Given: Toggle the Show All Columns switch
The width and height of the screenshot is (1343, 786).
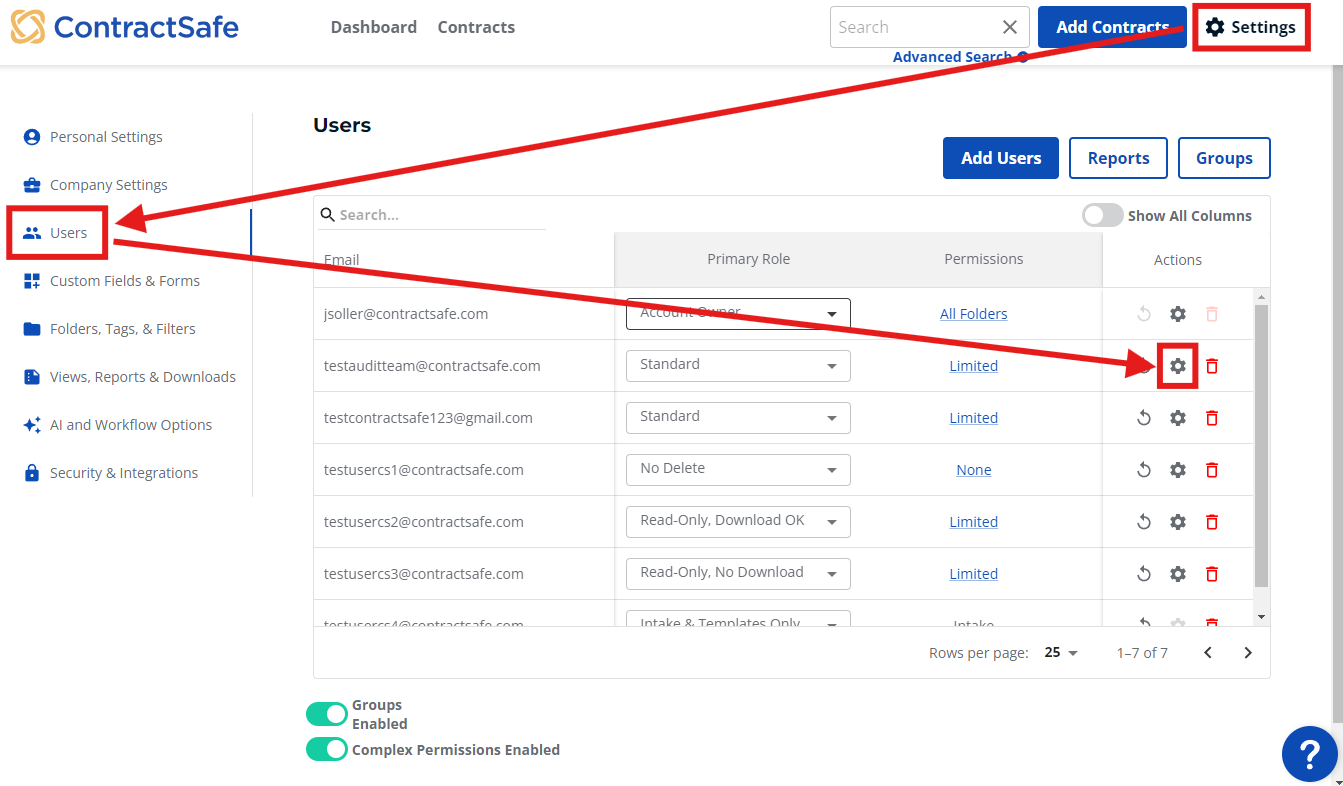Looking at the screenshot, I should [x=1103, y=215].
